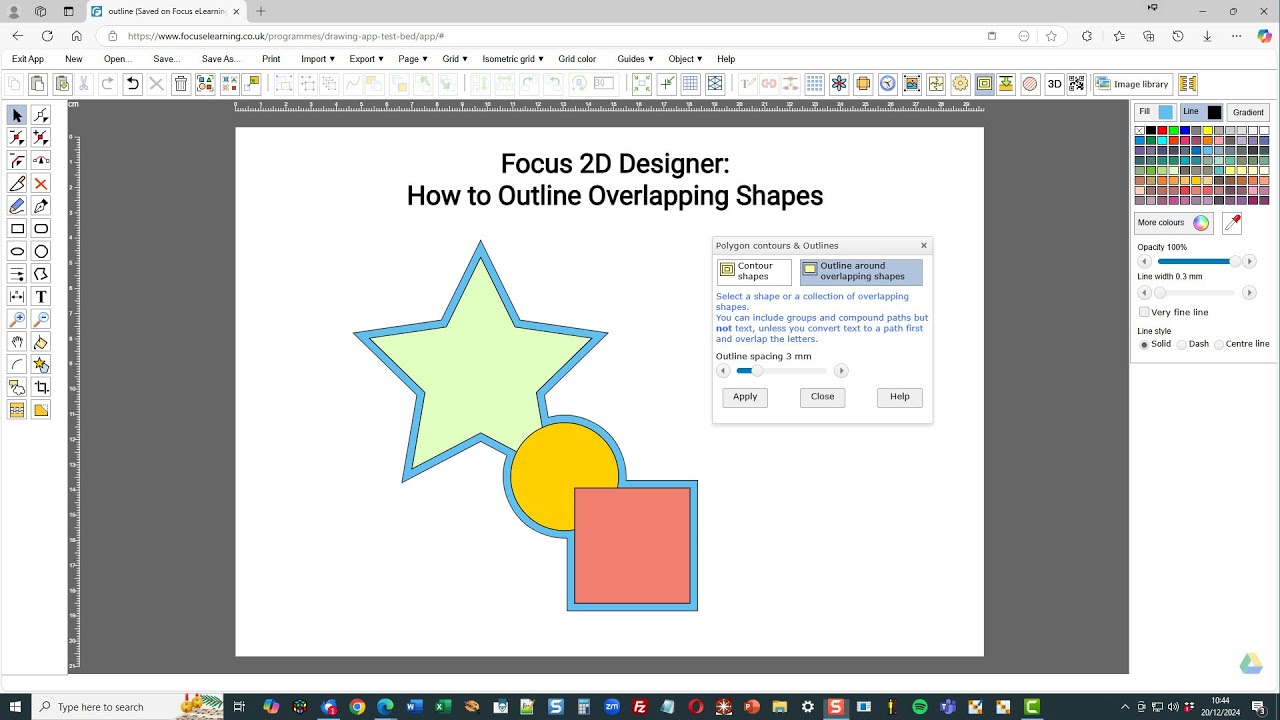Decrease outline spacing with left arrow
The width and height of the screenshot is (1280, 720).
(723, 371)
